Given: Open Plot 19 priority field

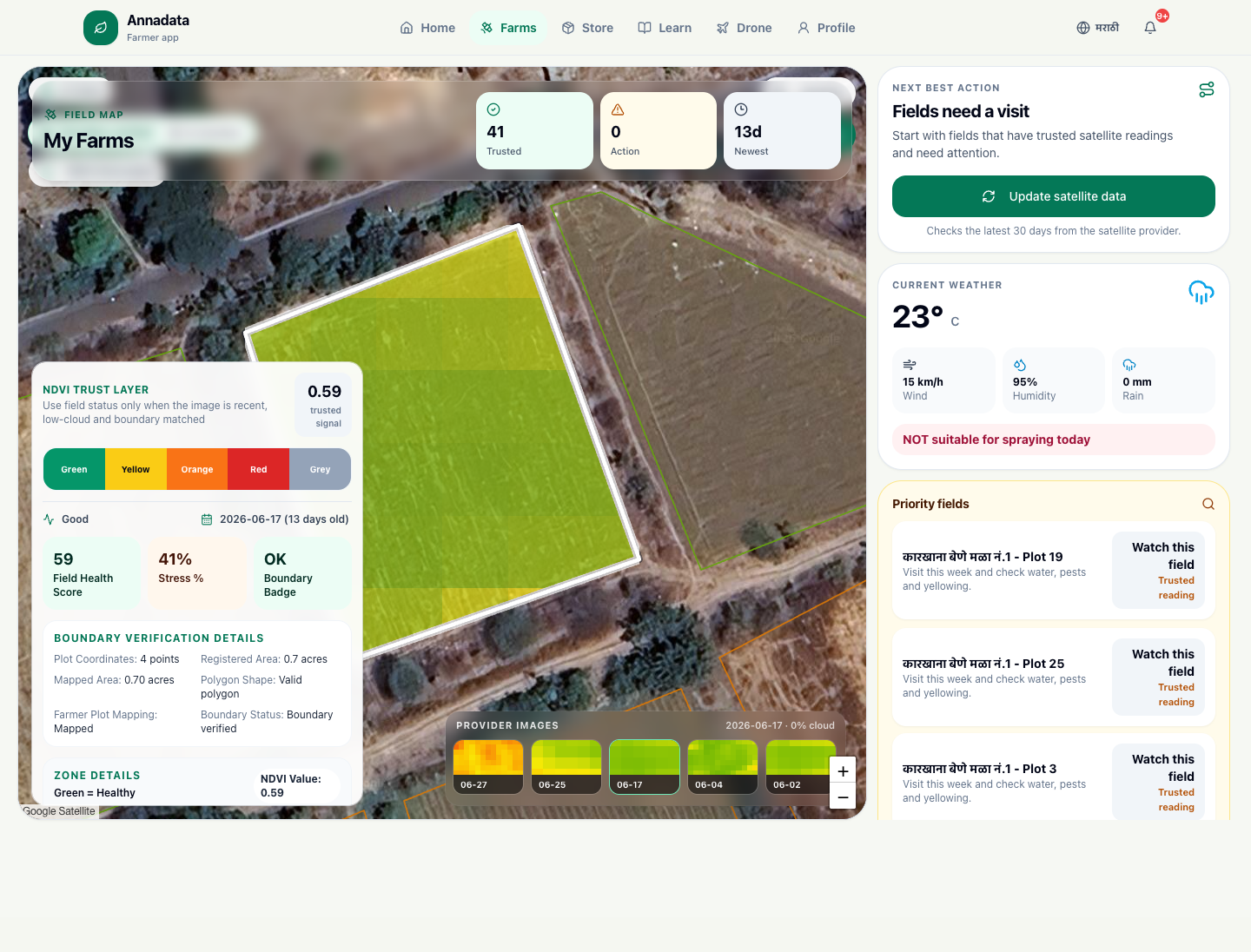Looking at the screenshot, I should click(1054, 571).
